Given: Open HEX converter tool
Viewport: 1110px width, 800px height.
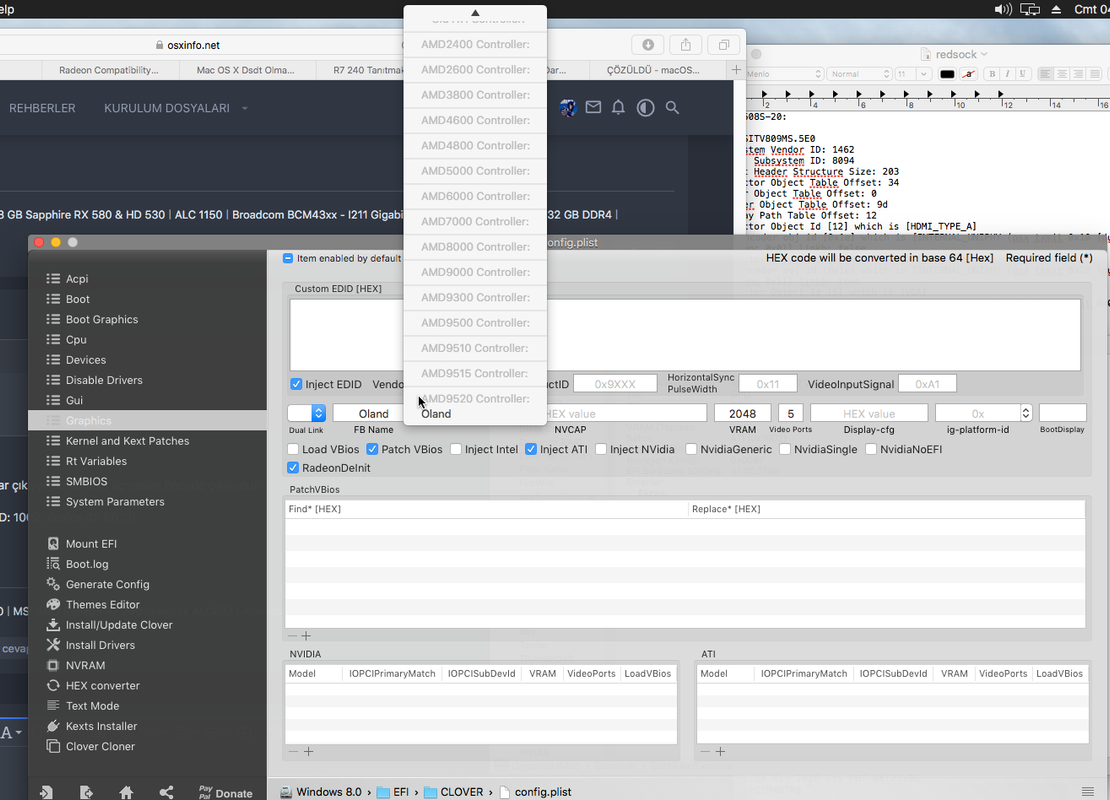Looking at the screenshot, I should tap(103, 685).
